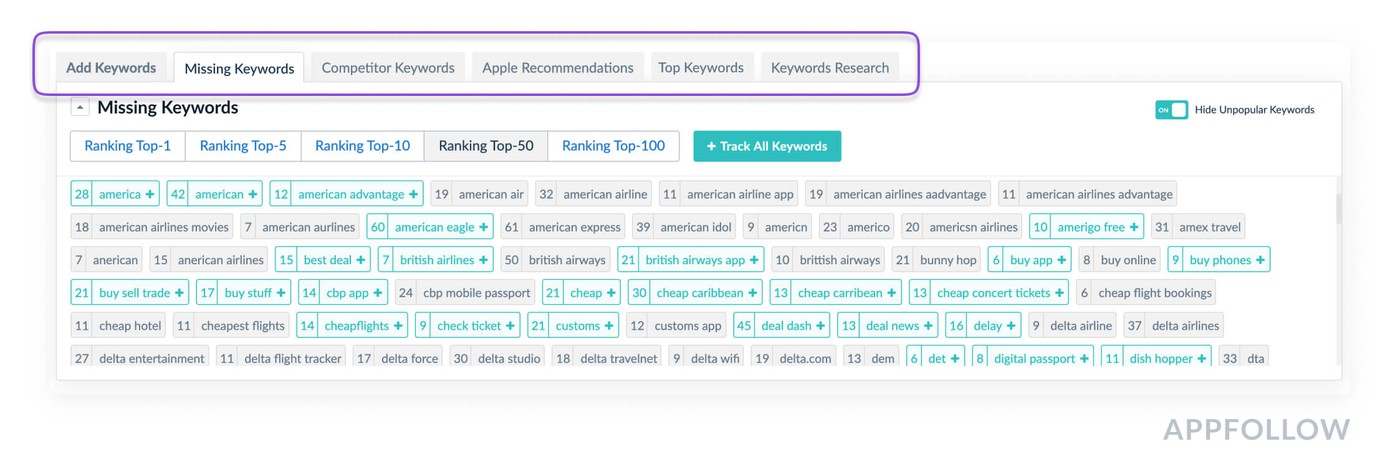
Task: Add cheap concert tickets with plus icon
Action: 1059,293
